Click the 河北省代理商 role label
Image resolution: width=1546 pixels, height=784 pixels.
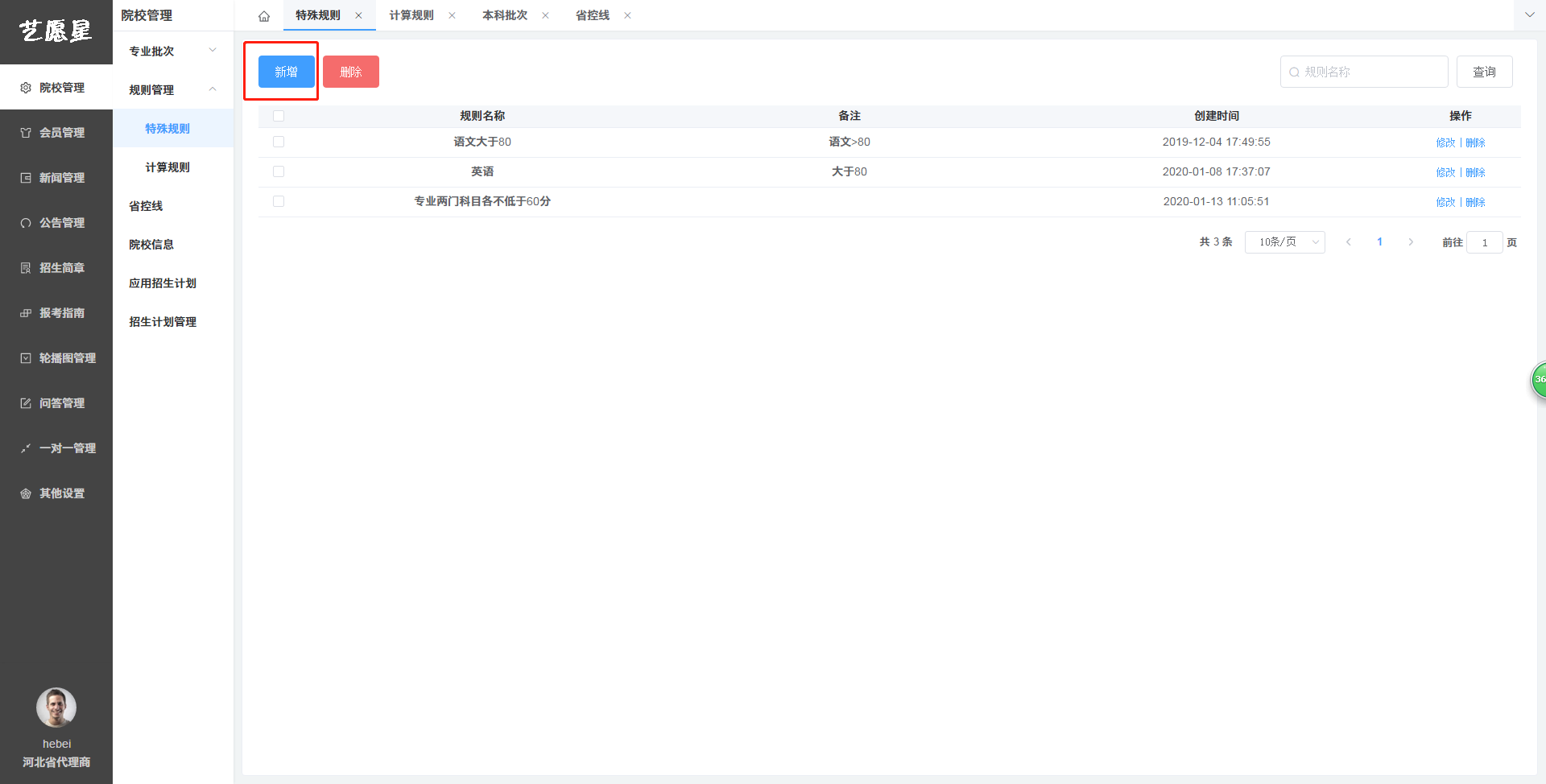[56, 762]
